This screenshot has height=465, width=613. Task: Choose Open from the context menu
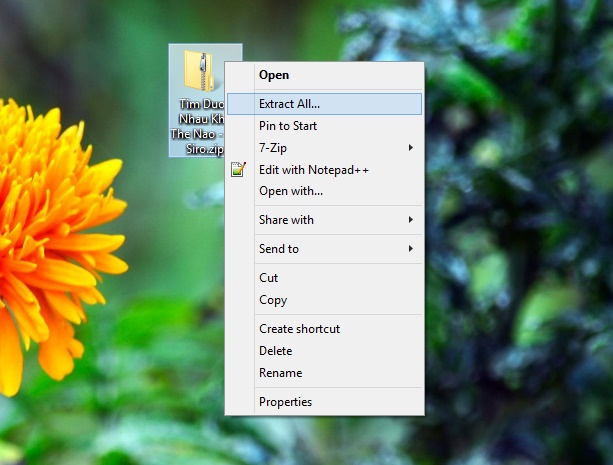click(274, 74)
